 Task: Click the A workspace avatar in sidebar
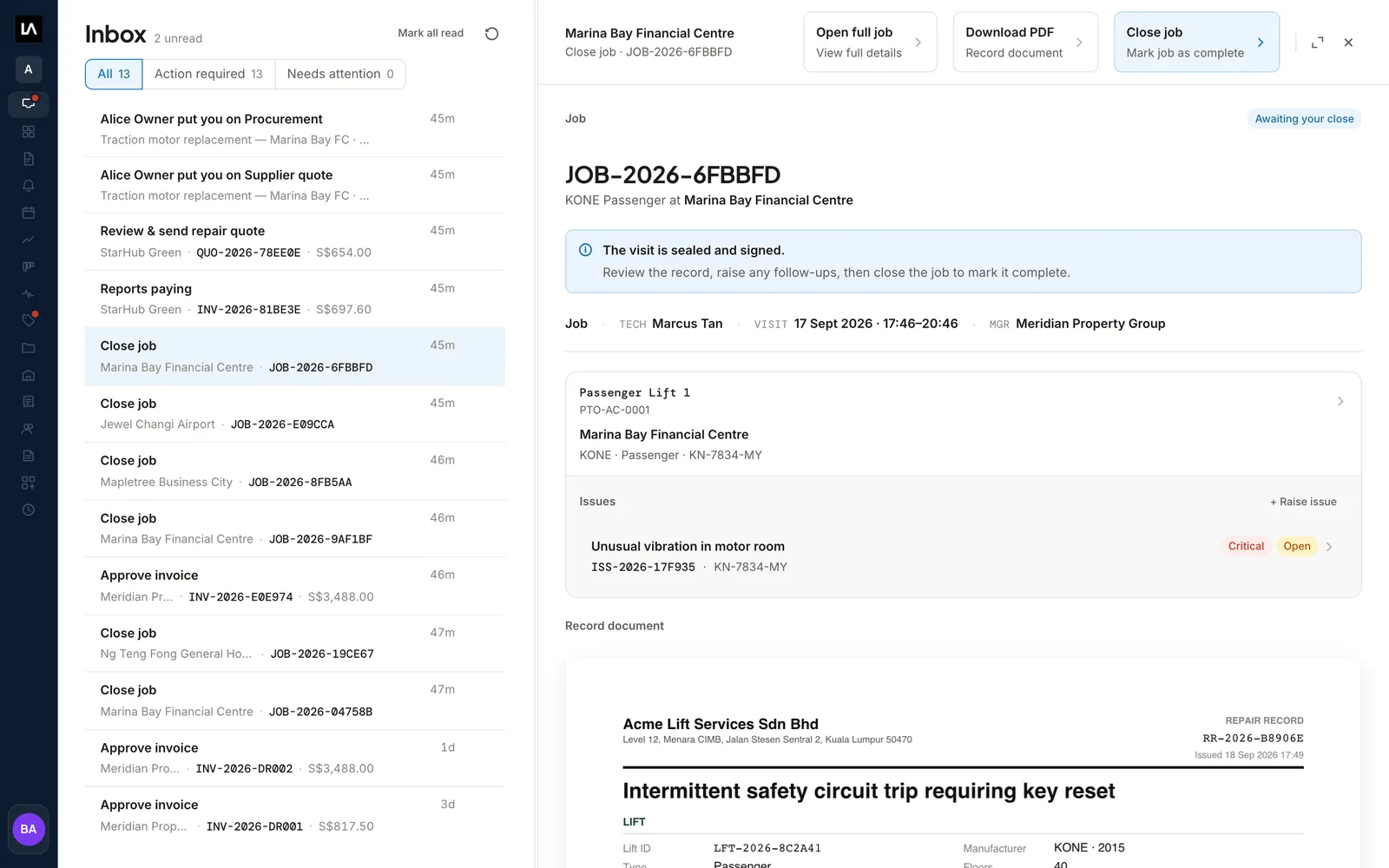point(29,69)
